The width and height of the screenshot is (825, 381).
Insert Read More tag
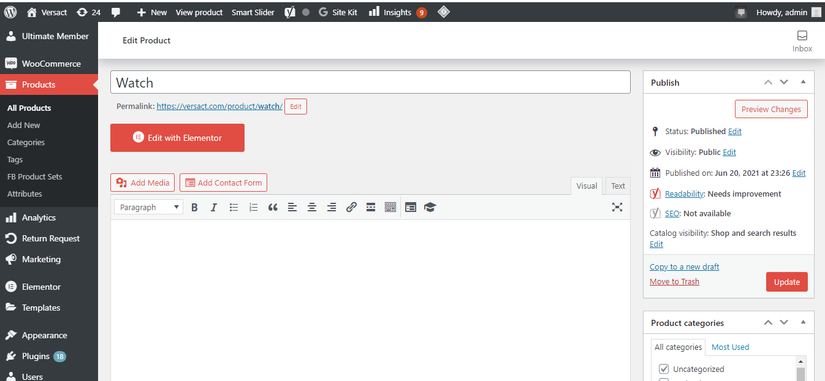tap(371, 207)
